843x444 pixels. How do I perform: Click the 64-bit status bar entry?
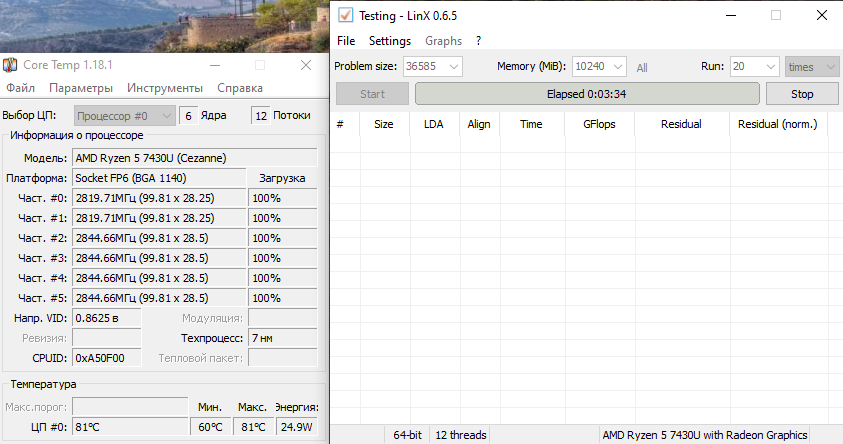coord(407,435)
